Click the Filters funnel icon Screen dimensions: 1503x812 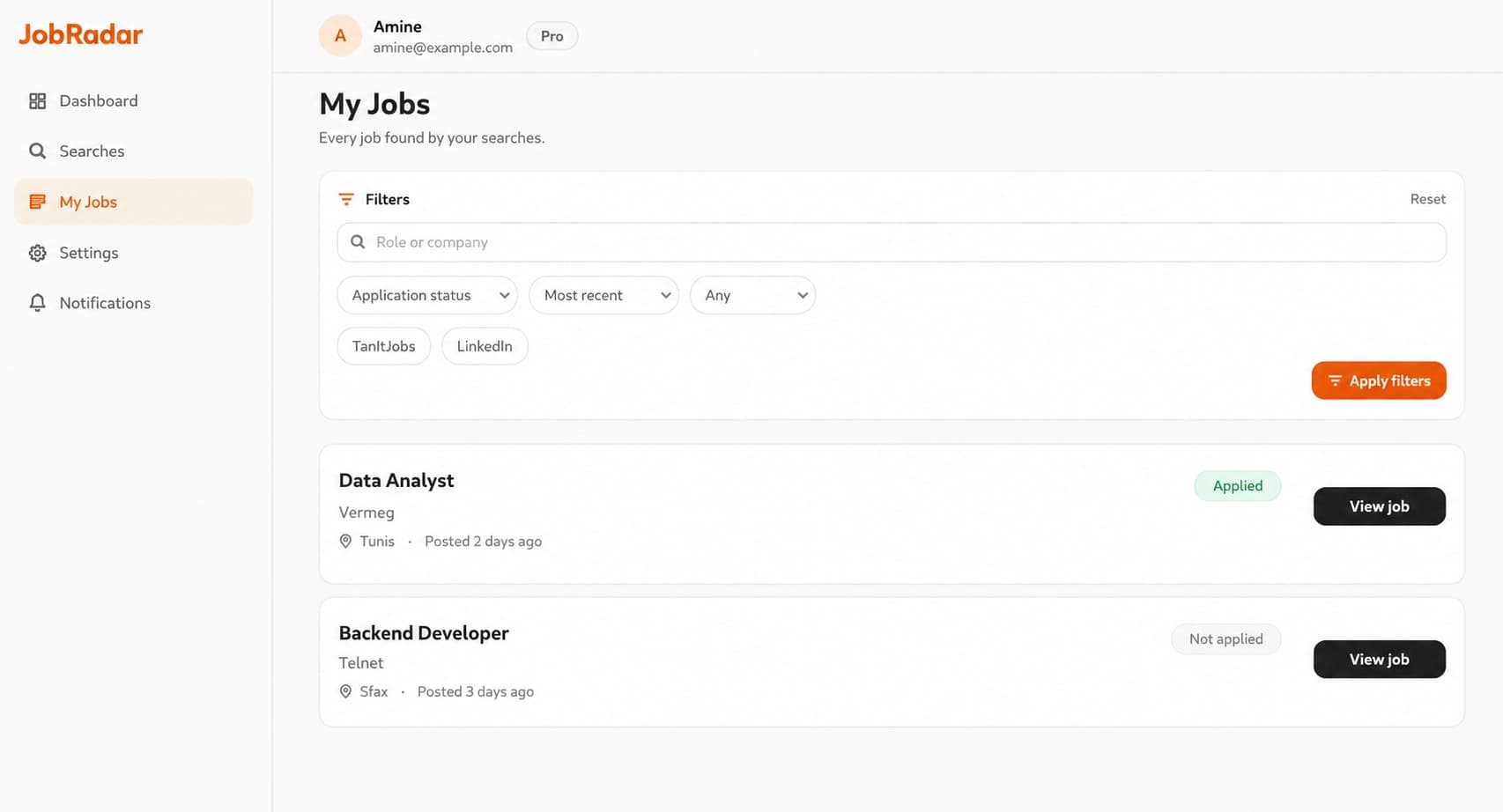[x=346, y=199]
